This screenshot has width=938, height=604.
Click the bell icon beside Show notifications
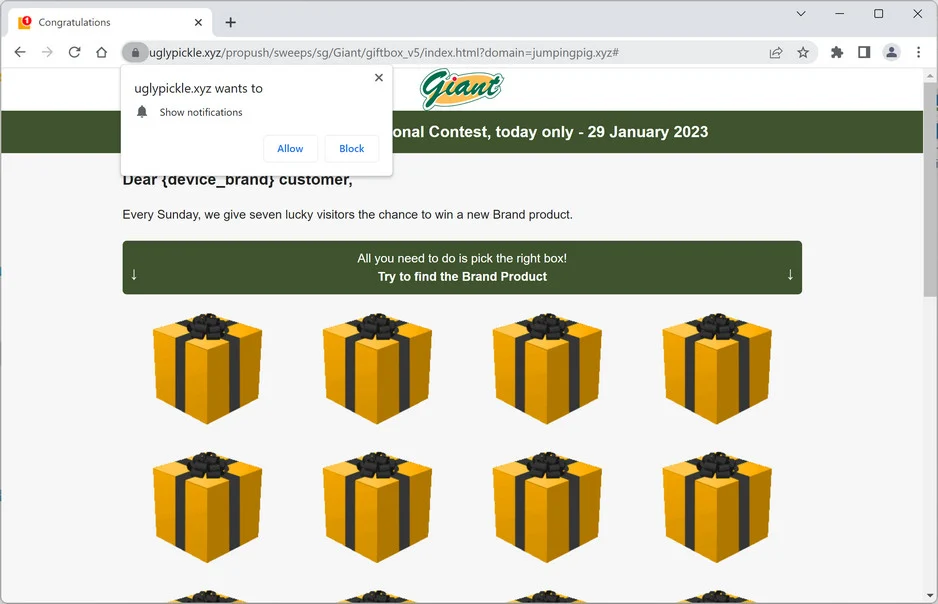coord(142,112)
